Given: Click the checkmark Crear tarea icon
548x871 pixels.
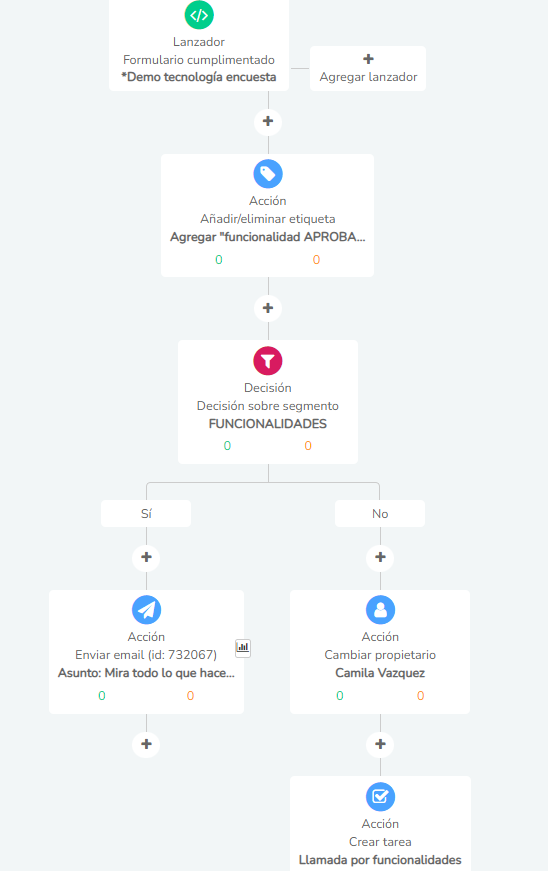Looking at the screenshot, I should pos(380,797).
